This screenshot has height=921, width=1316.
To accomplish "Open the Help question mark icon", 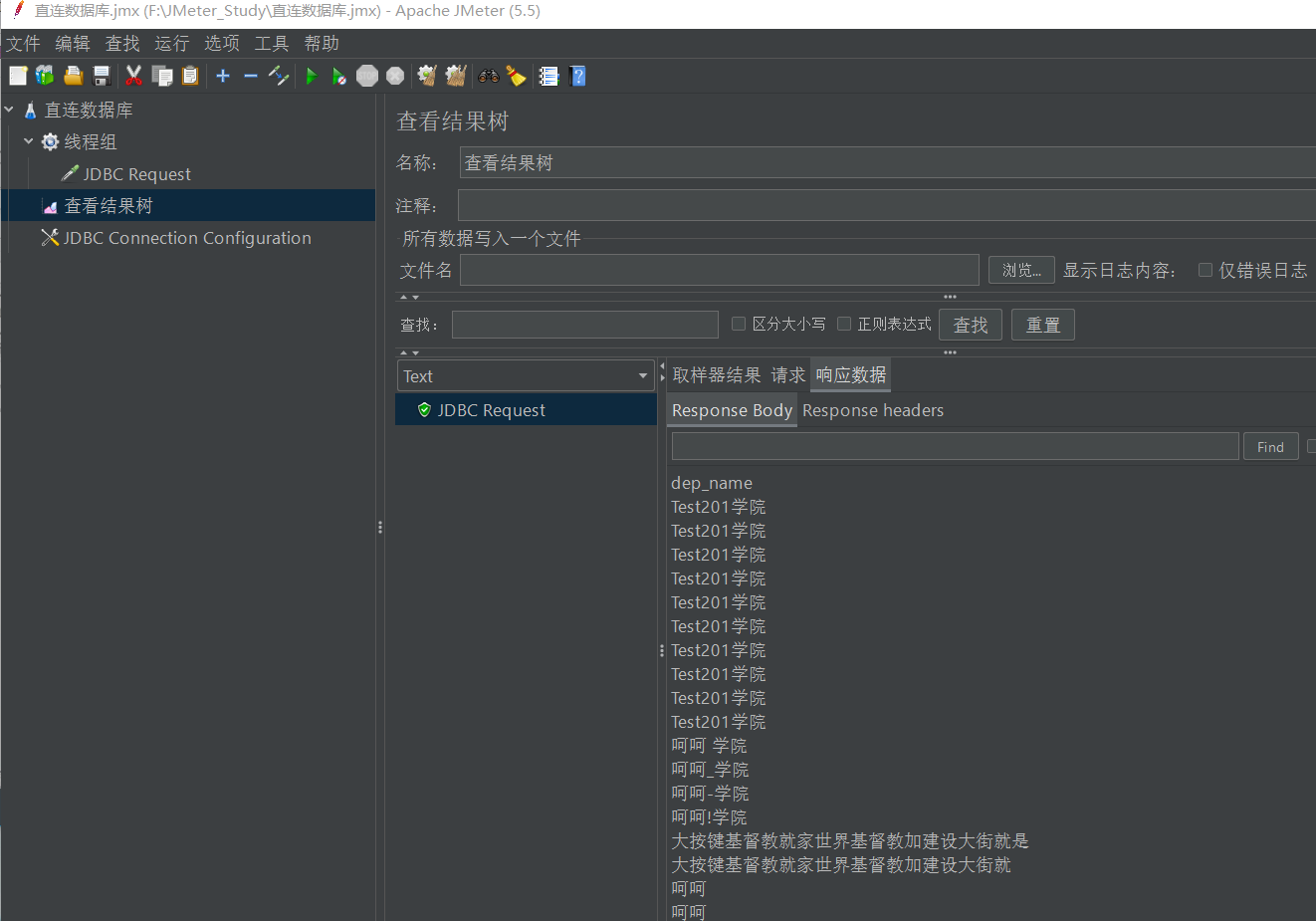I will point(577,76).
